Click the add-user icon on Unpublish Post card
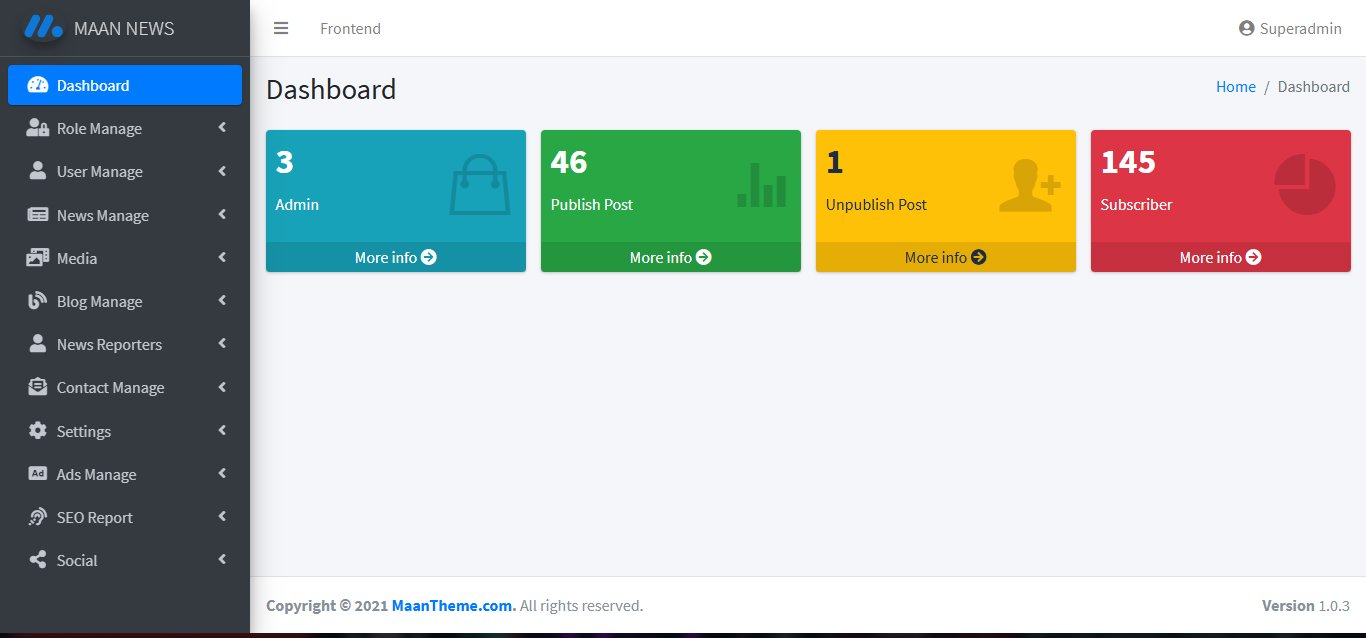Screen dimensions: 1366x638 point(1029,185)
